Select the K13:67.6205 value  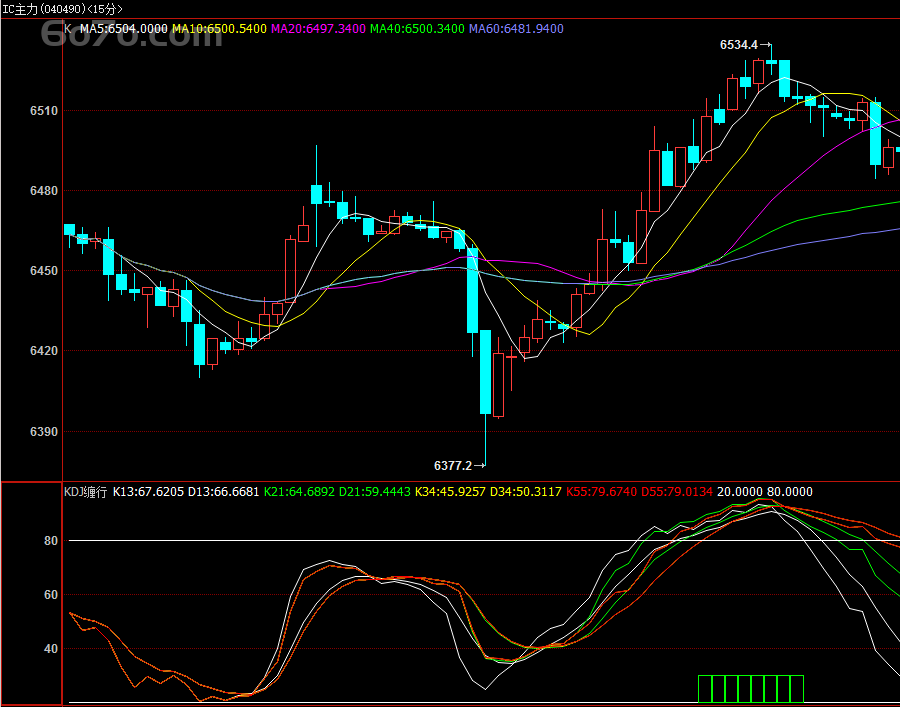148,492
